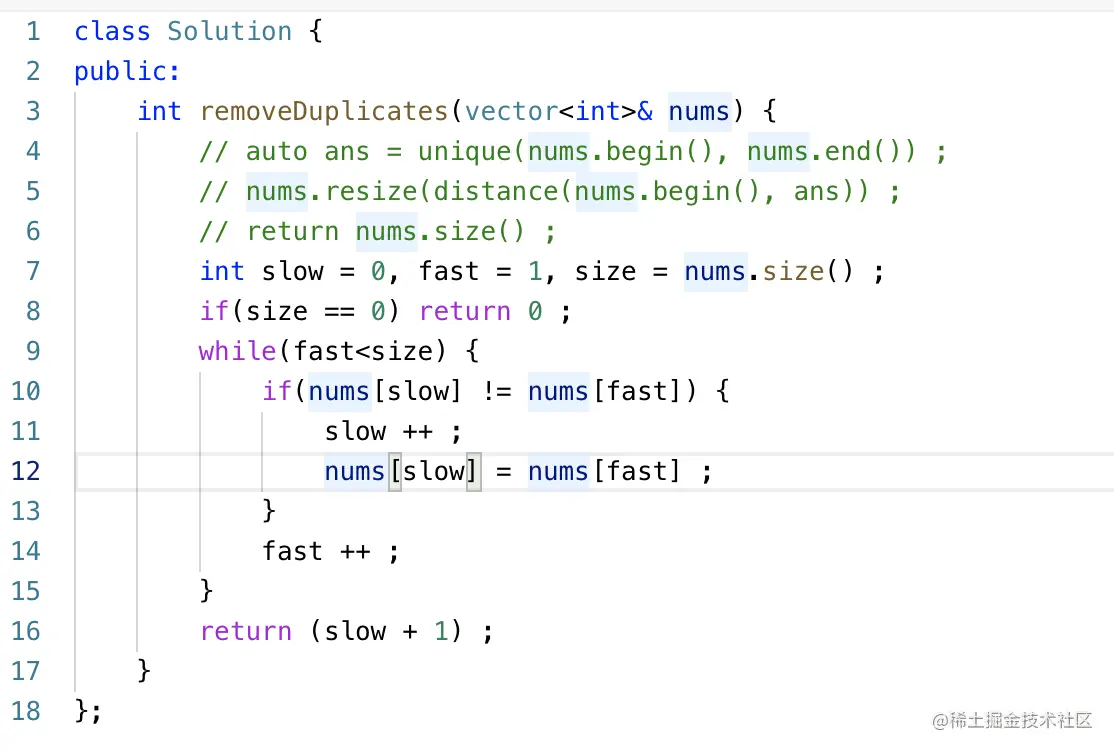Click 'fast = 1' on line 7
Viewport: 1114px width, 752px height.
pos(480,271)
